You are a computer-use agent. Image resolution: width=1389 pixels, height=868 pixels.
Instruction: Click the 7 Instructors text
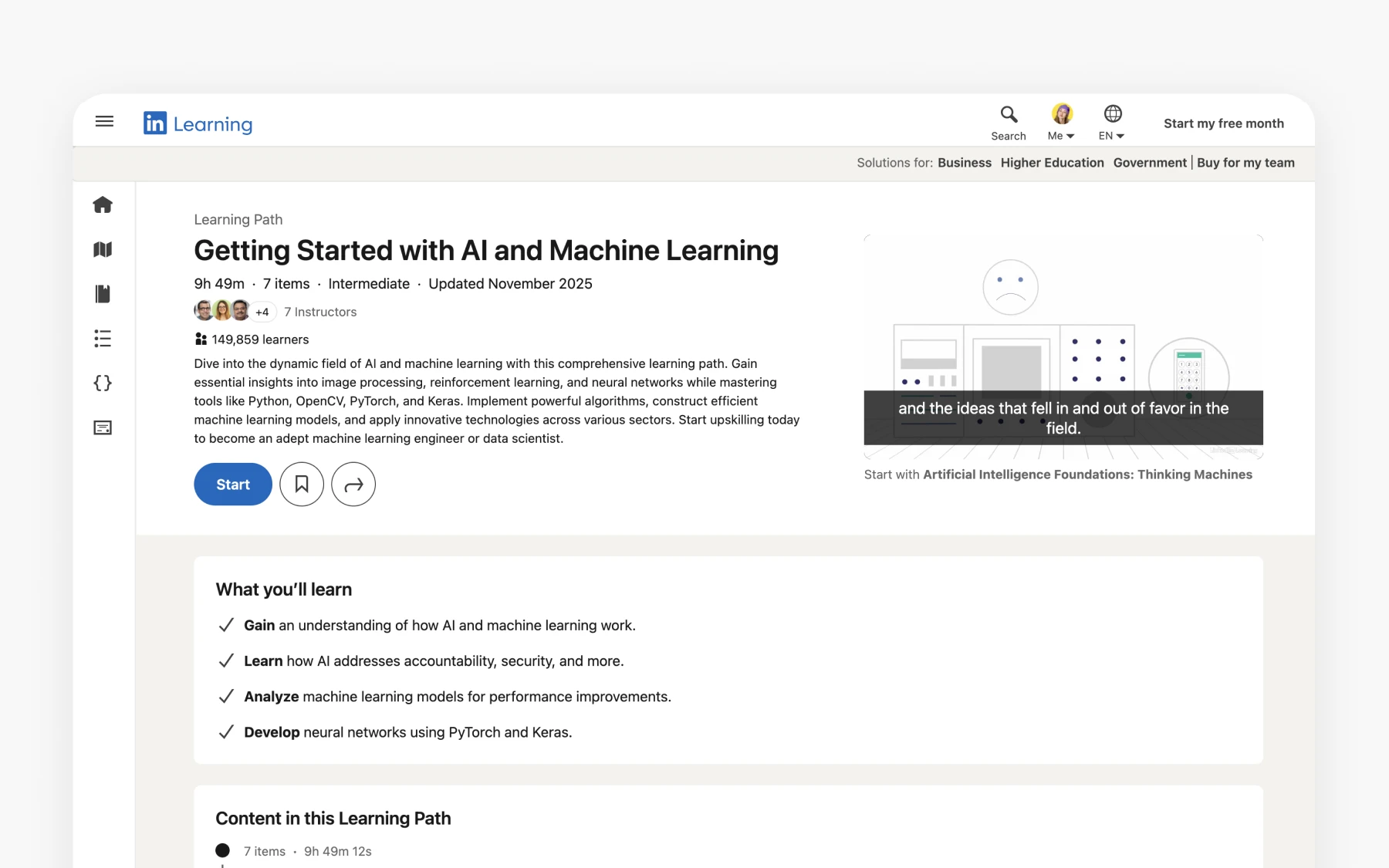(x=320, y=312)
